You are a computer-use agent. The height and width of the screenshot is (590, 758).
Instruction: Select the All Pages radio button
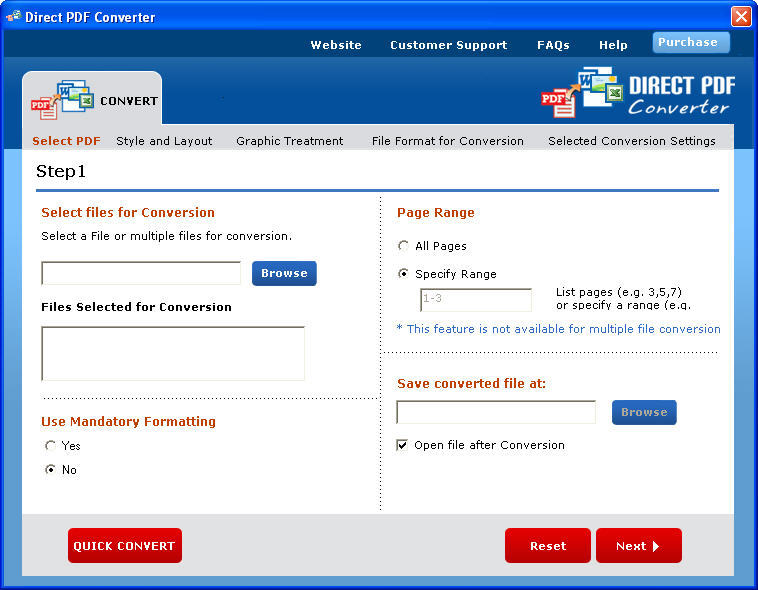tap(403, 246)
